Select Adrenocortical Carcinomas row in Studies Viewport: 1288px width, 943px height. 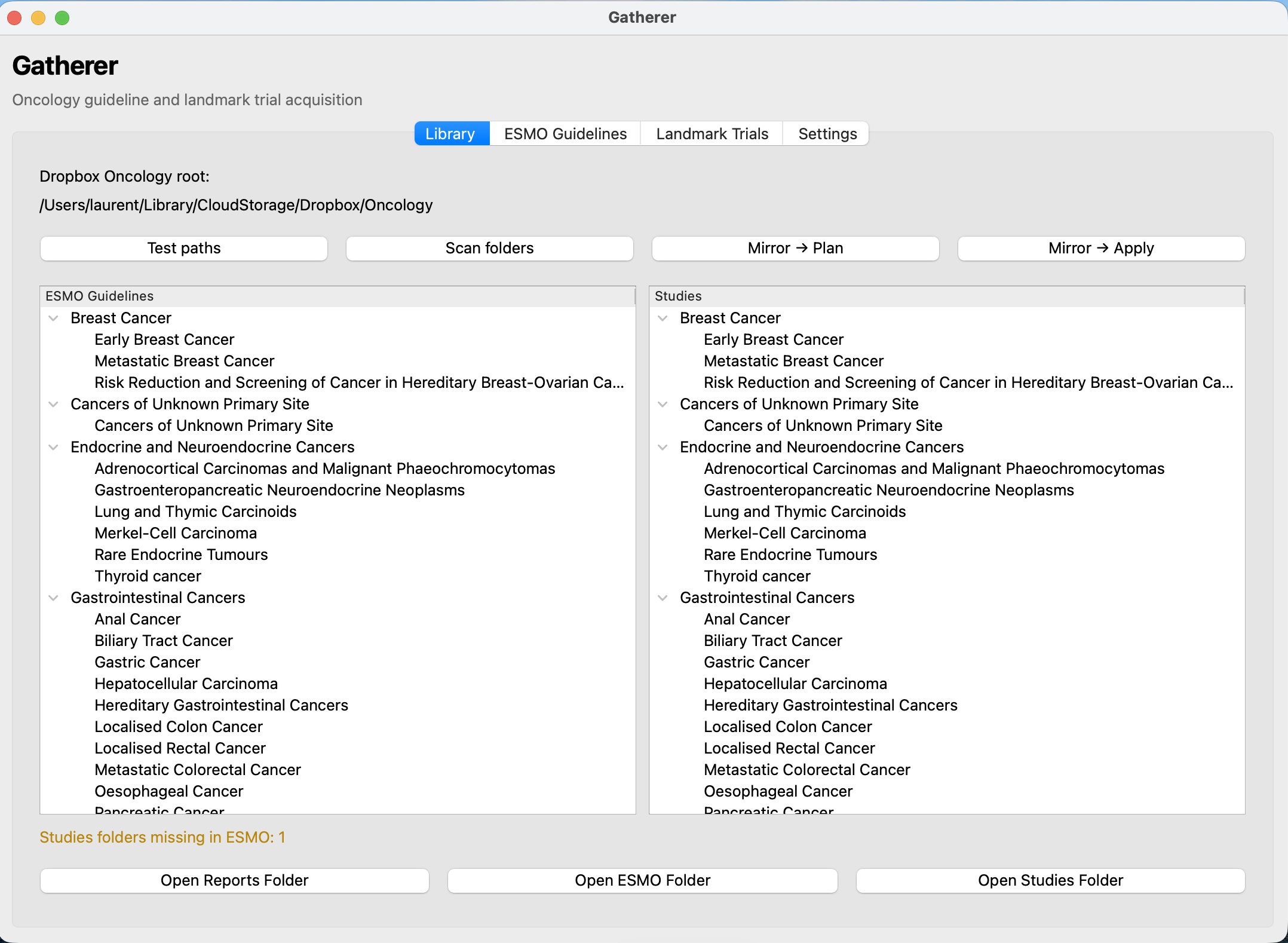pos(947,469)
